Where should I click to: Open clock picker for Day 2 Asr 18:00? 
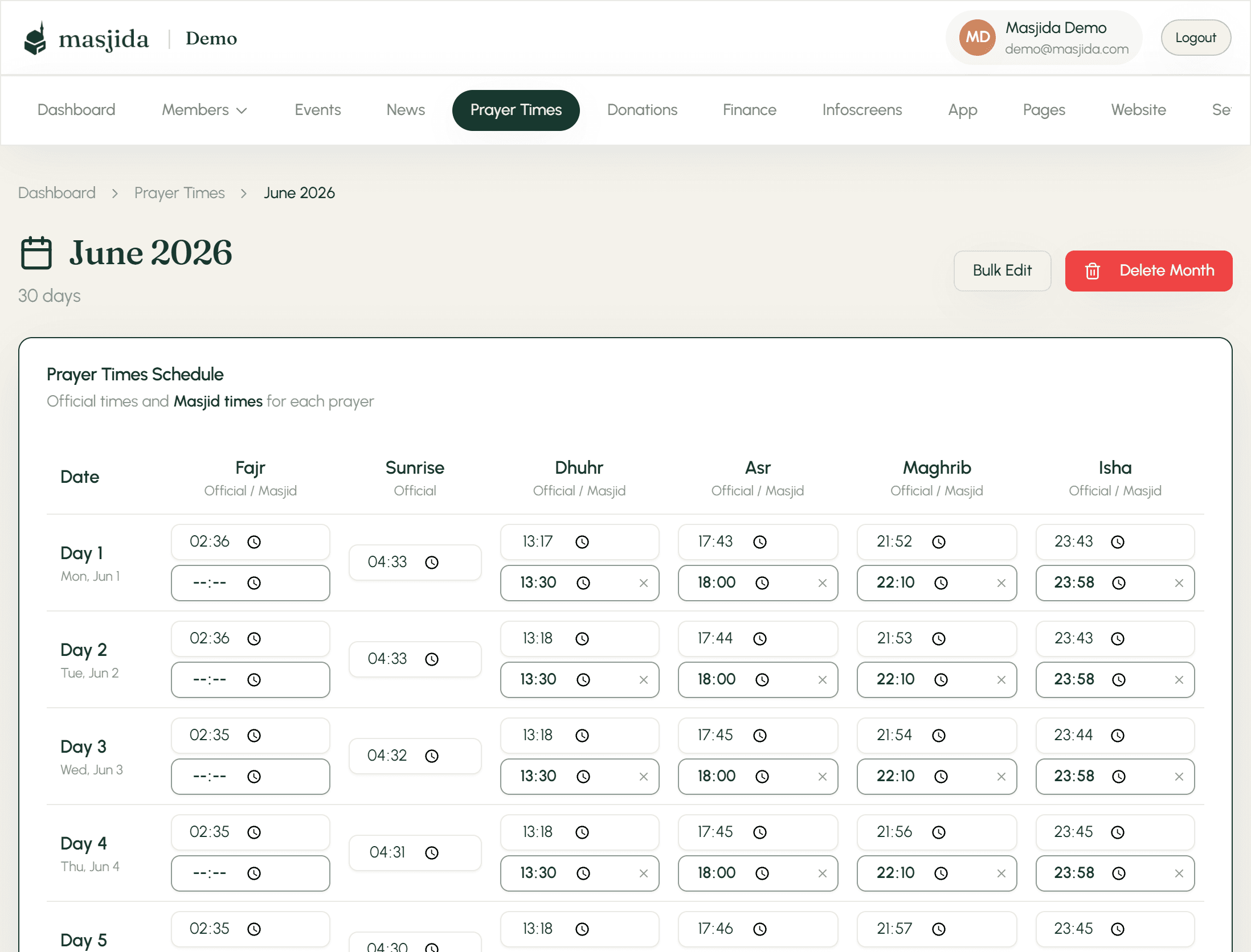point(762,679)
